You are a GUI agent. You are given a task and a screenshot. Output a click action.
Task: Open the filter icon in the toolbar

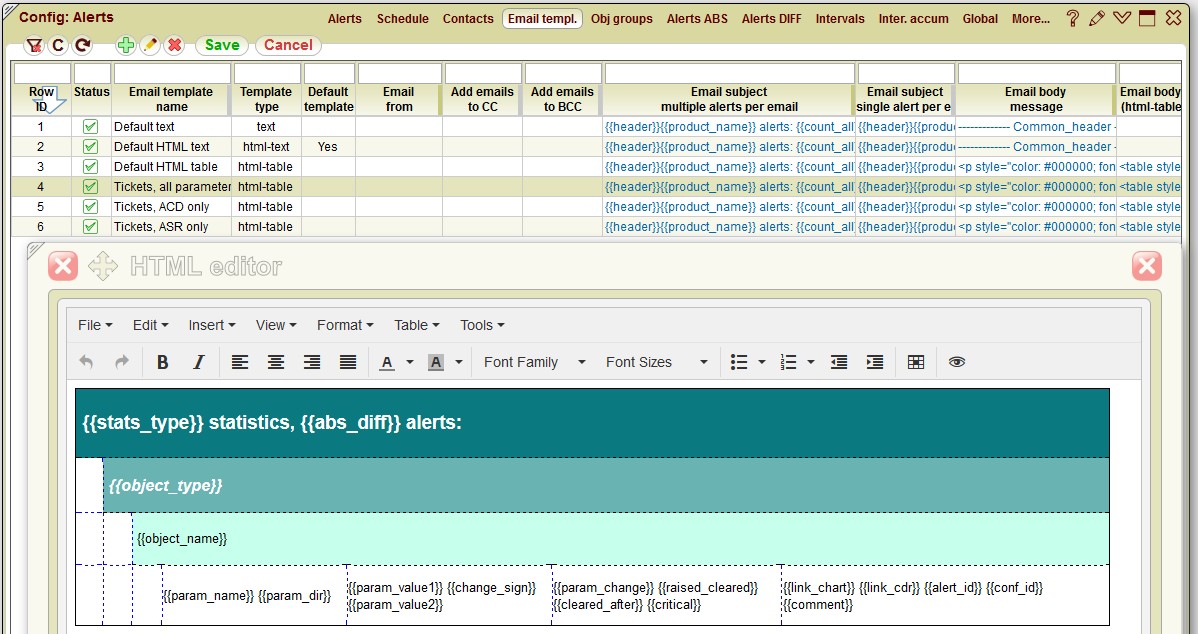[x=35, y=45]
